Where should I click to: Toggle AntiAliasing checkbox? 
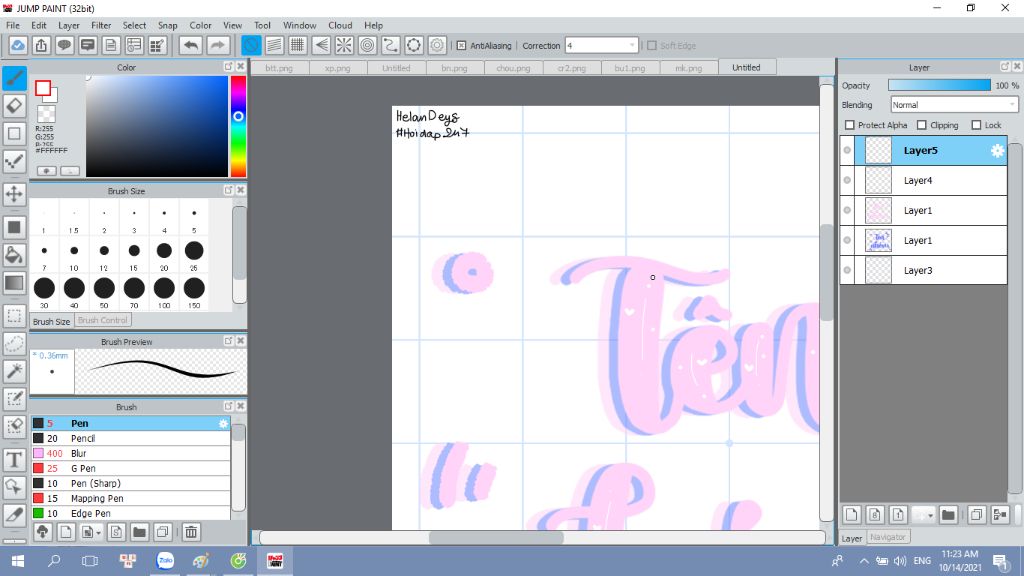[461, 46]
